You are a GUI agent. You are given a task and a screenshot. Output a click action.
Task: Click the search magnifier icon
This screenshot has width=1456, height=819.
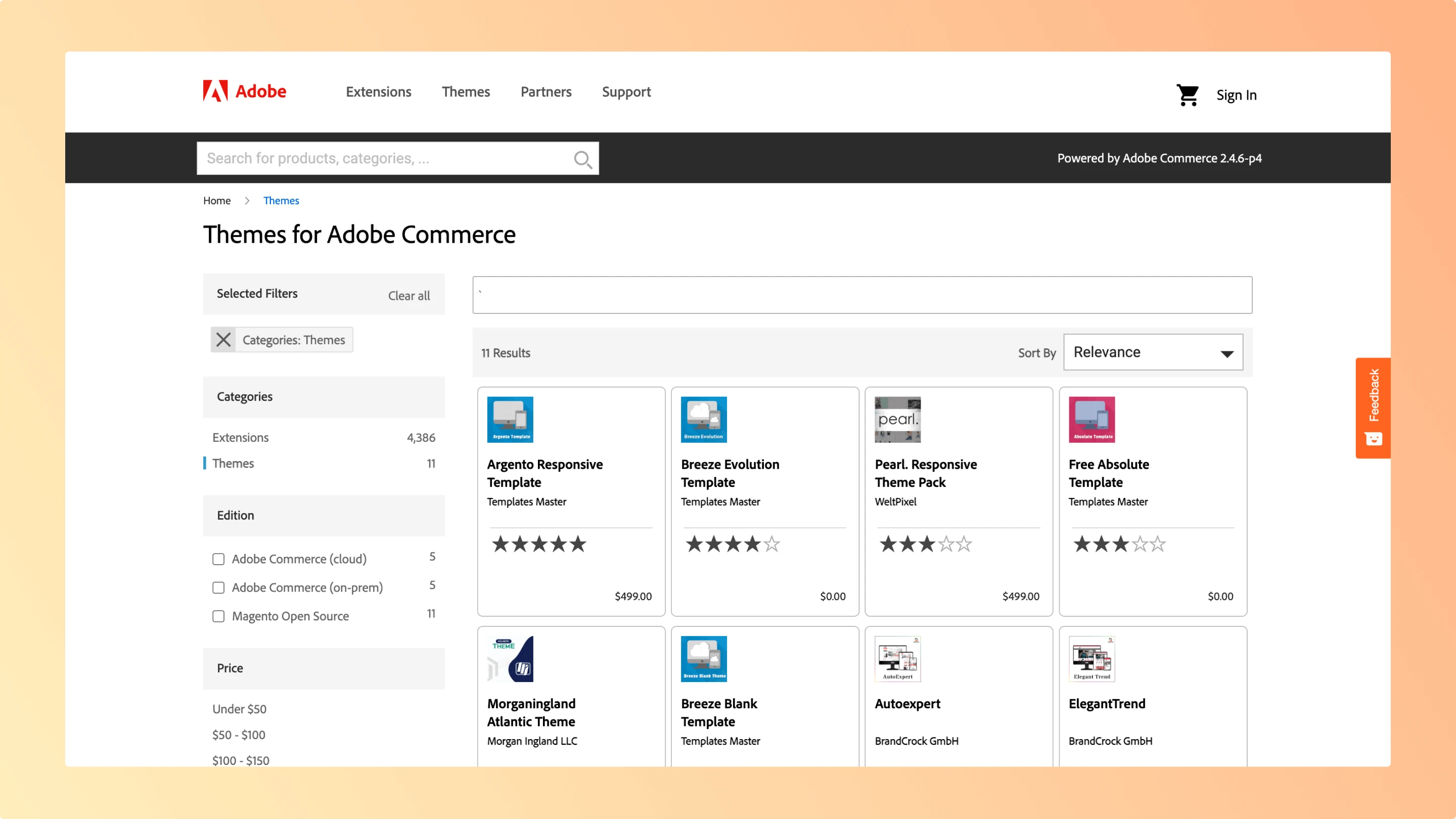[x=582, y=159]
